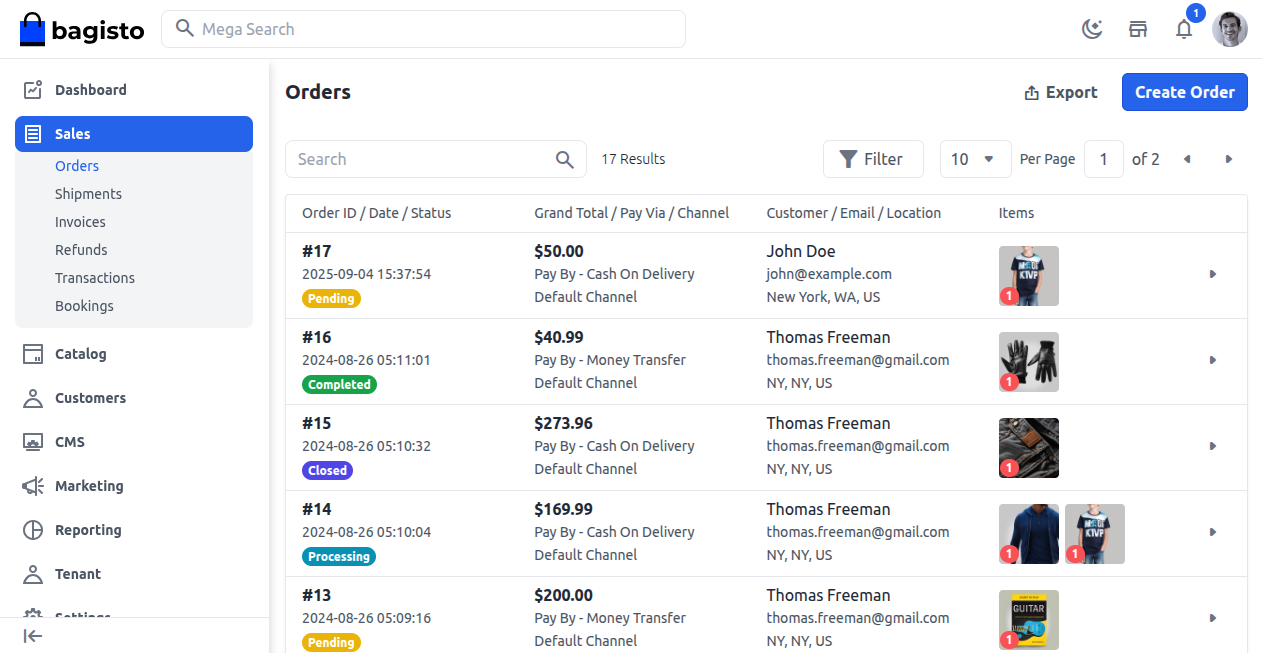The image size is (1262, 653).
Task: Click the user profile avatar
Action: point(1229,29)
